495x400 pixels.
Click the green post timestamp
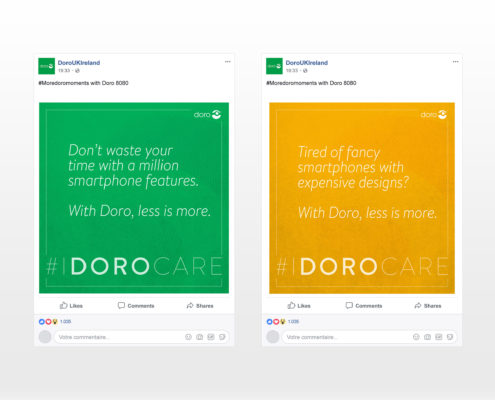click(64, 71)
